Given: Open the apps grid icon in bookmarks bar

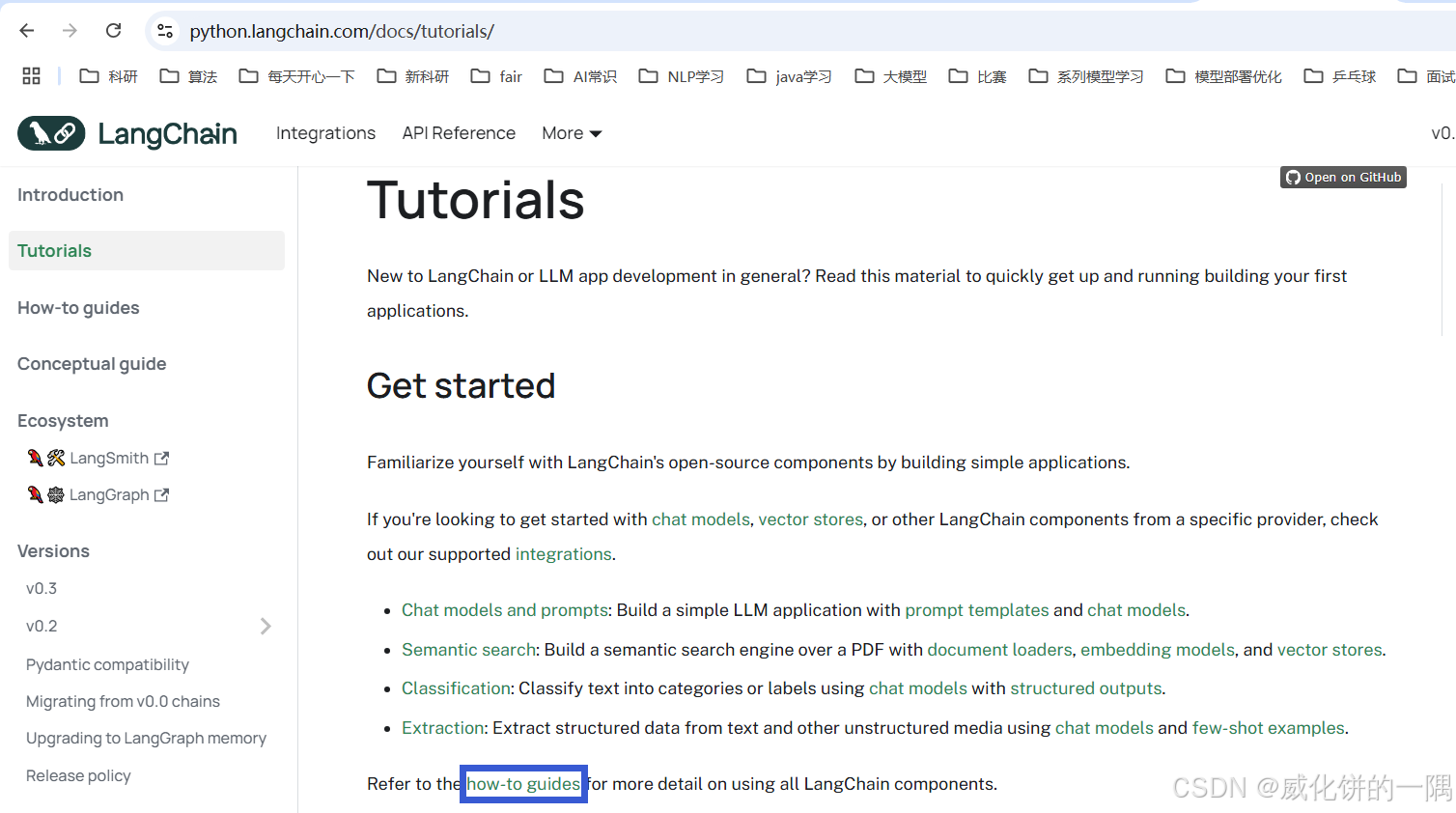Looking at the screenshot, I should [31, 76].
